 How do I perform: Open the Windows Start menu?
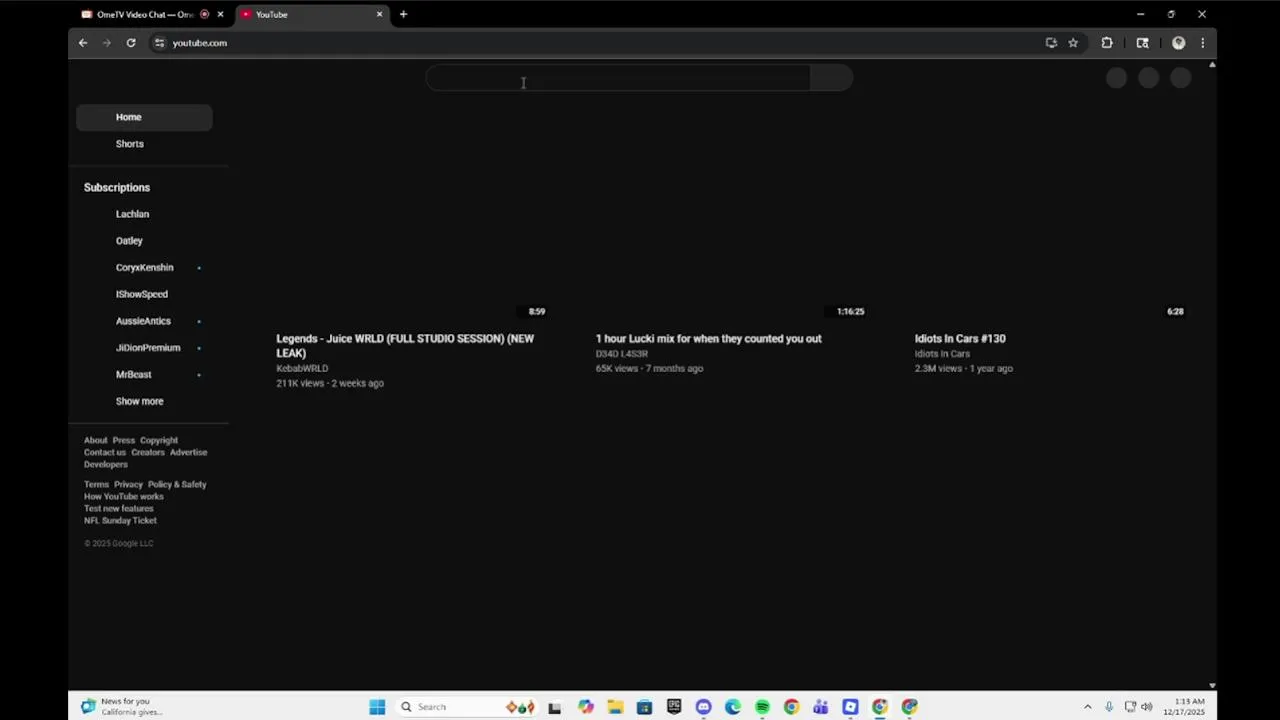pos(377,707)
